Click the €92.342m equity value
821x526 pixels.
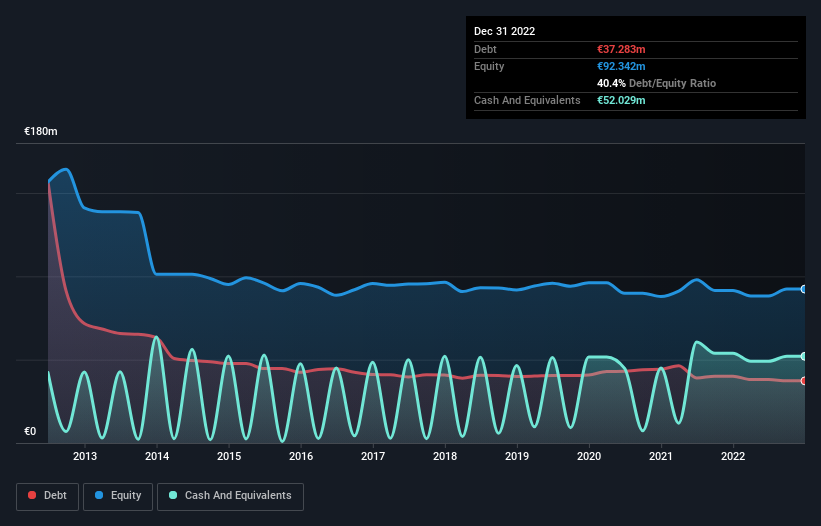click(621, 66)
